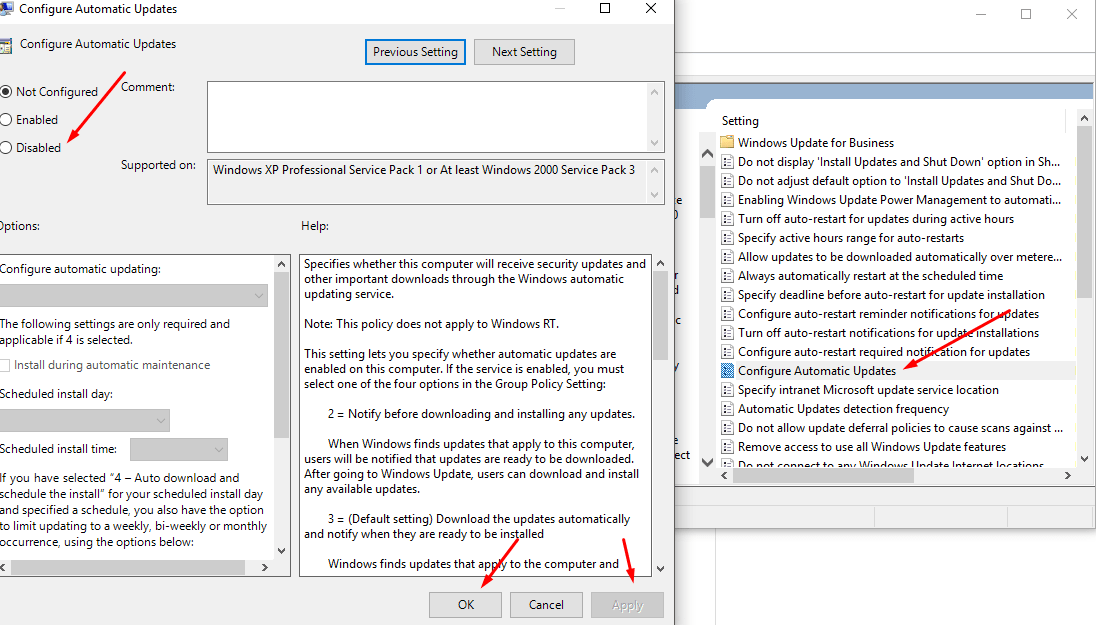Go to the Previous Setting
The height and width of the screenshot is (625, 1096).
pyautogui.click(x=415, y=52)
